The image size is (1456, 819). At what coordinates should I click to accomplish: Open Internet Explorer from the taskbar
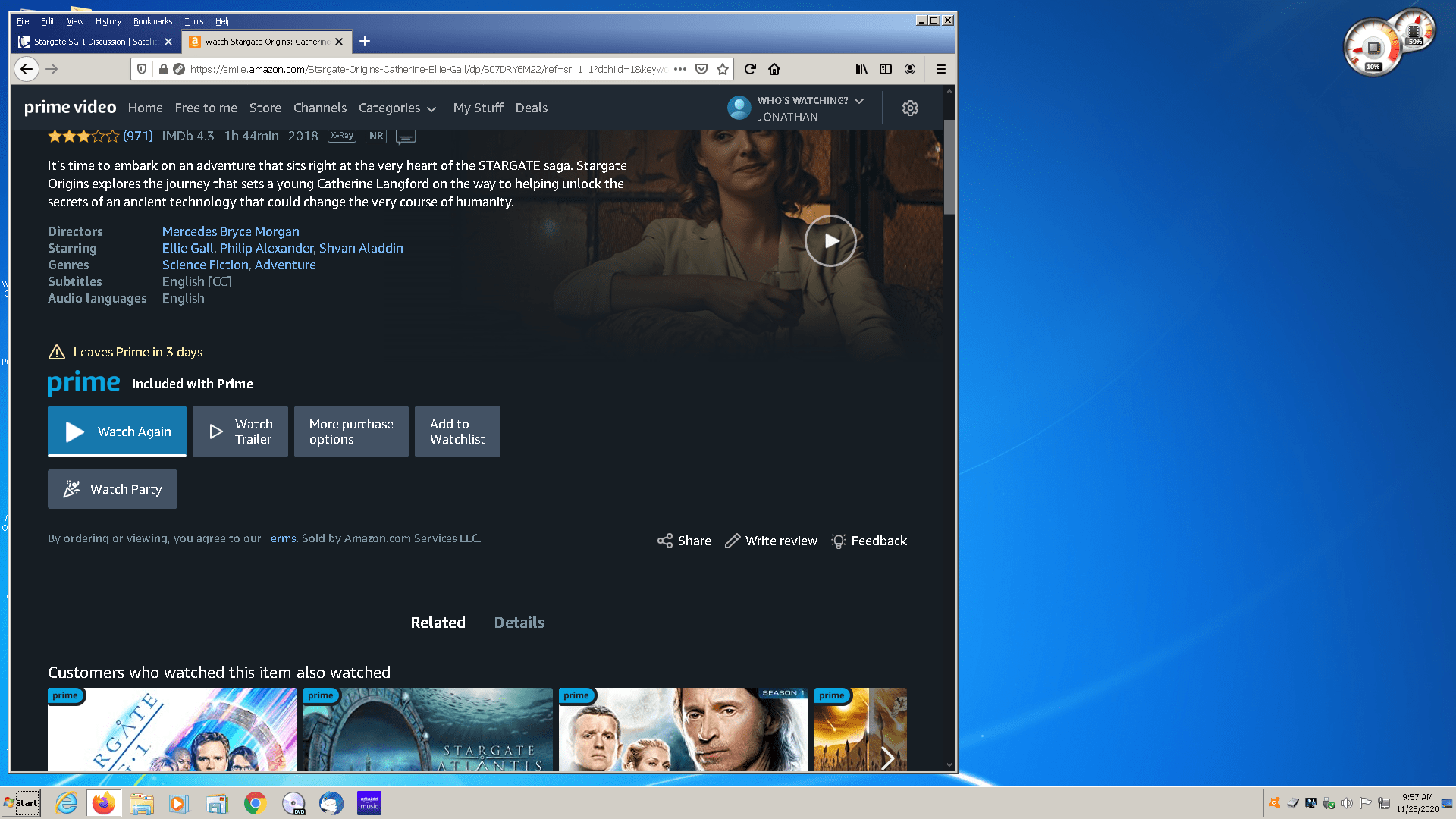coord(67,803)
